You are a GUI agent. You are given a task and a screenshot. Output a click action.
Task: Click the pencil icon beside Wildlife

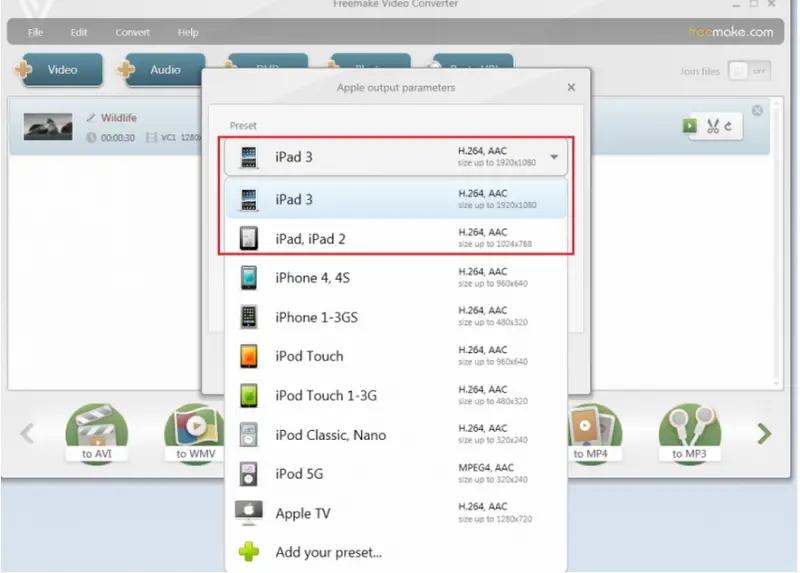[91, 118]
